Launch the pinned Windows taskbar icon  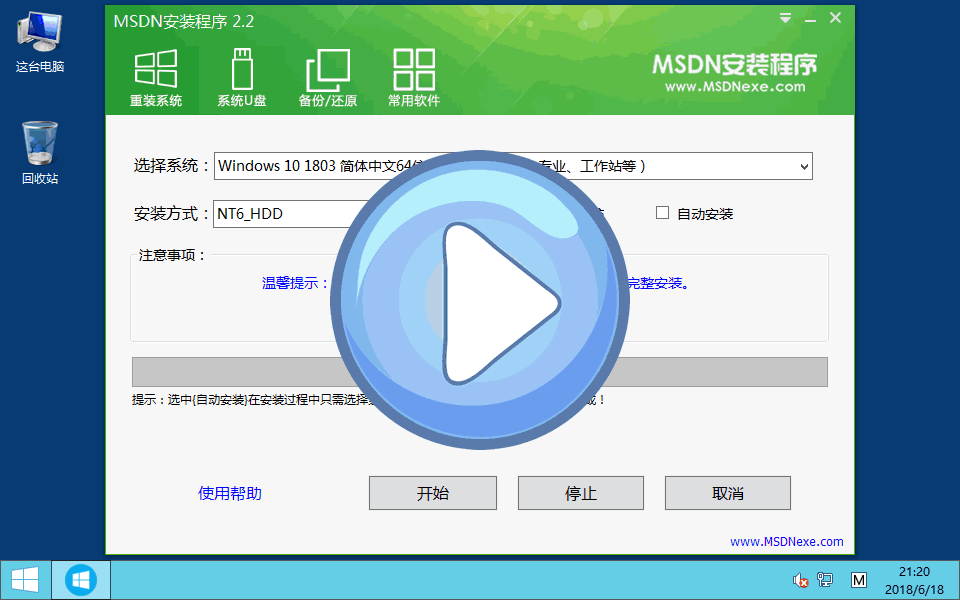(80, 580)
